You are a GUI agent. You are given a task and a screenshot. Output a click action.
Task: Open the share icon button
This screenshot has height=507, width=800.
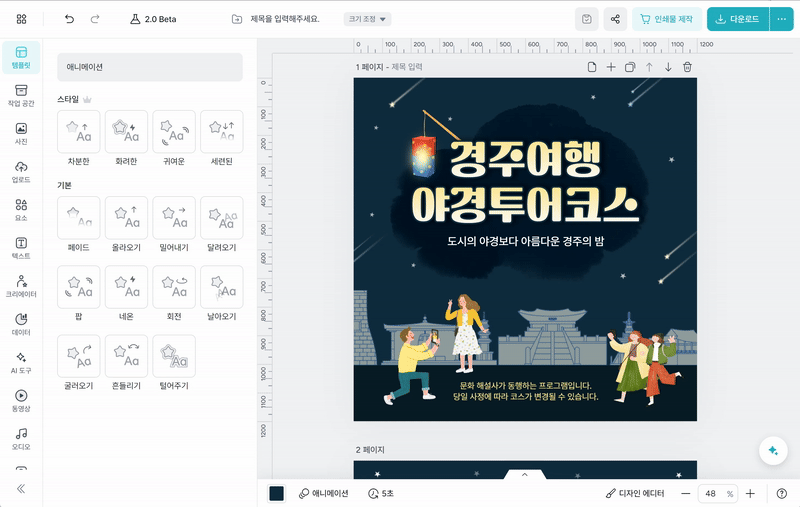click(x=615, y=19)
